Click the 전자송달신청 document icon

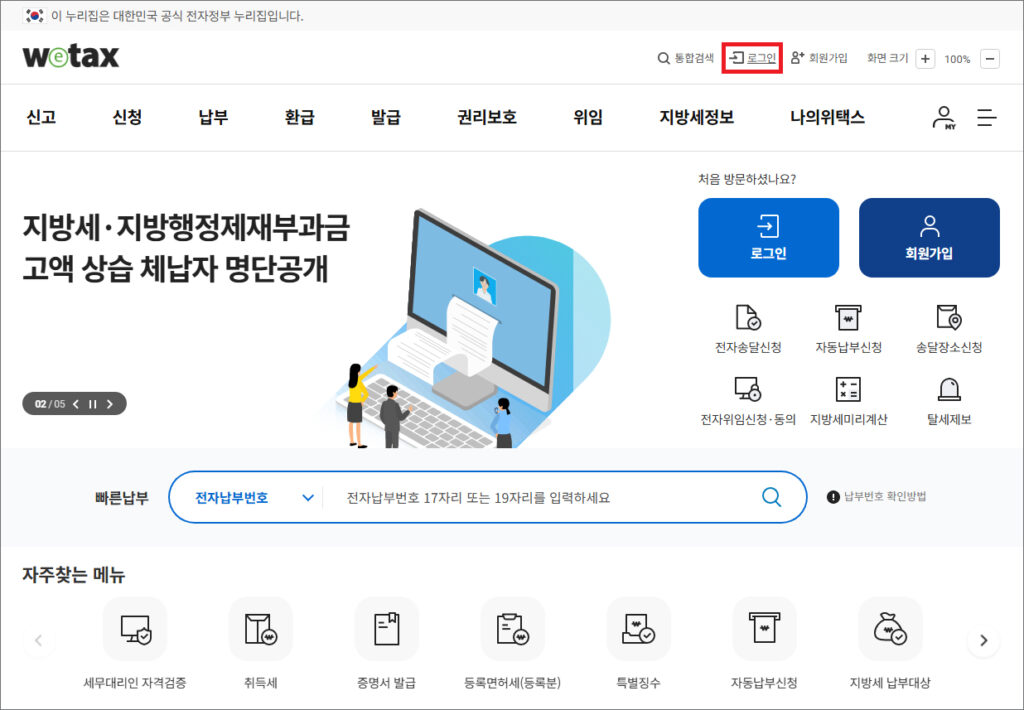point(748,318)
